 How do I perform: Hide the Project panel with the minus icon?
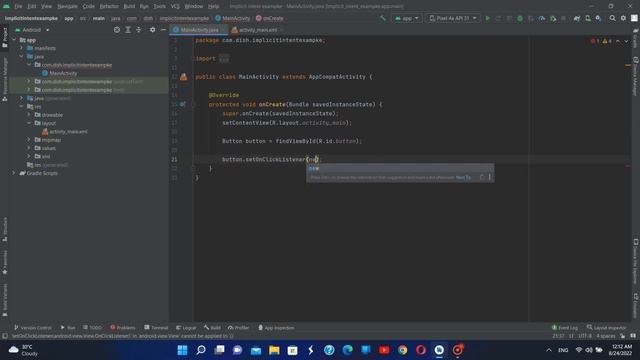click(163, 30)
